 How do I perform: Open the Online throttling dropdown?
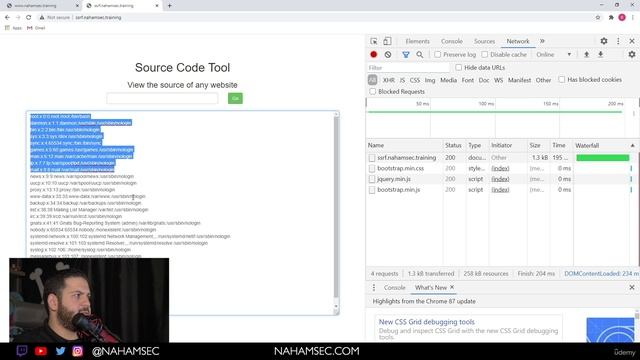554,54
